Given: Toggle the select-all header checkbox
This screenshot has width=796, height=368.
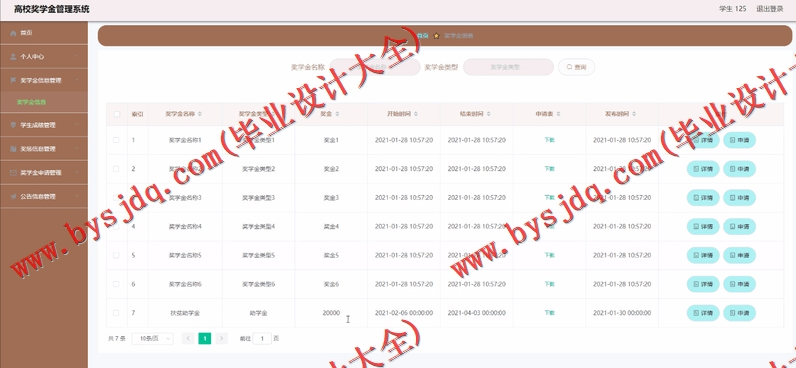Looking at the screenshot, I should pos(116,114).
